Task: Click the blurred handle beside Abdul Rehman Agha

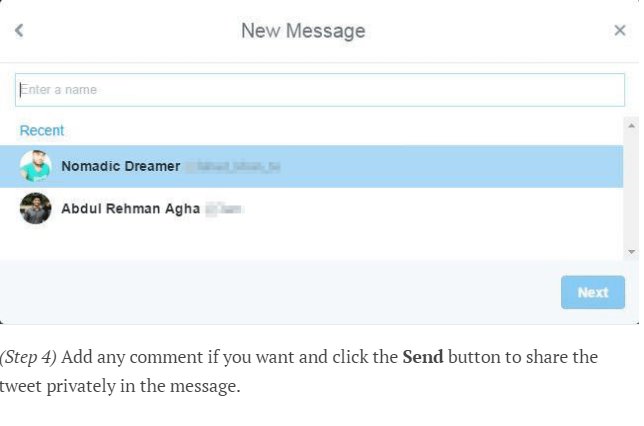Action: [x=225, y=209]
